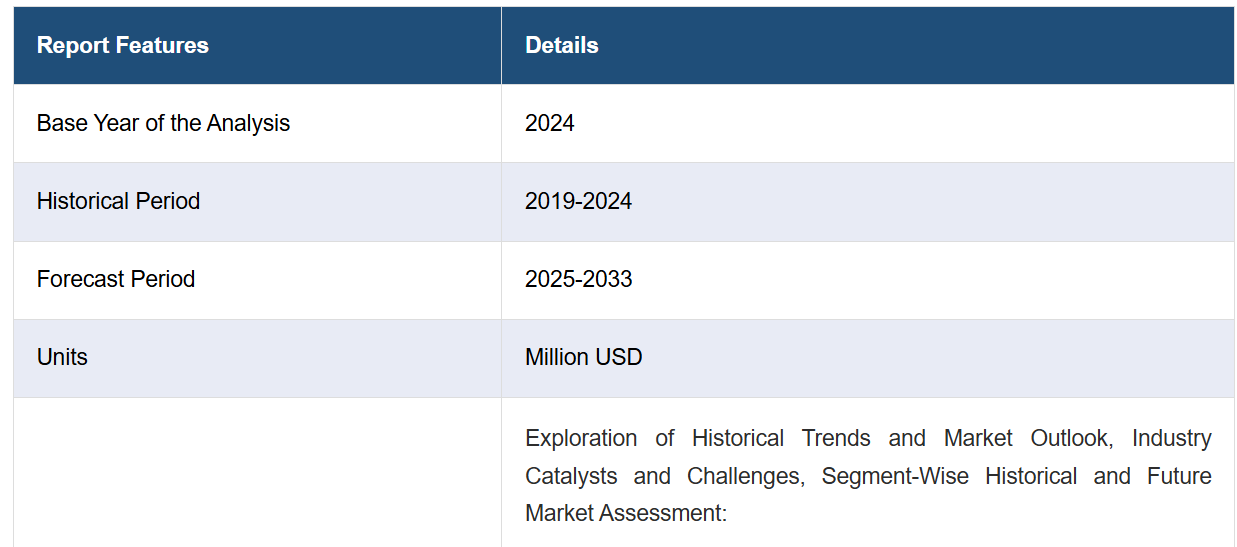Click the Report Features column header
Viewport: 1237px width, 547px height.
click(x=122, y=45)
